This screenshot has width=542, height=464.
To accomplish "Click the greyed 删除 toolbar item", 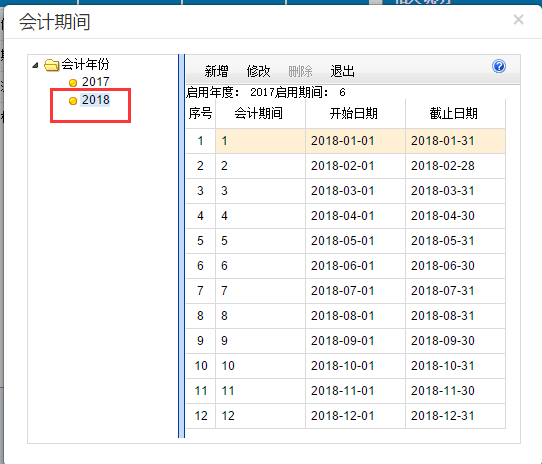I will coord(300,71).
